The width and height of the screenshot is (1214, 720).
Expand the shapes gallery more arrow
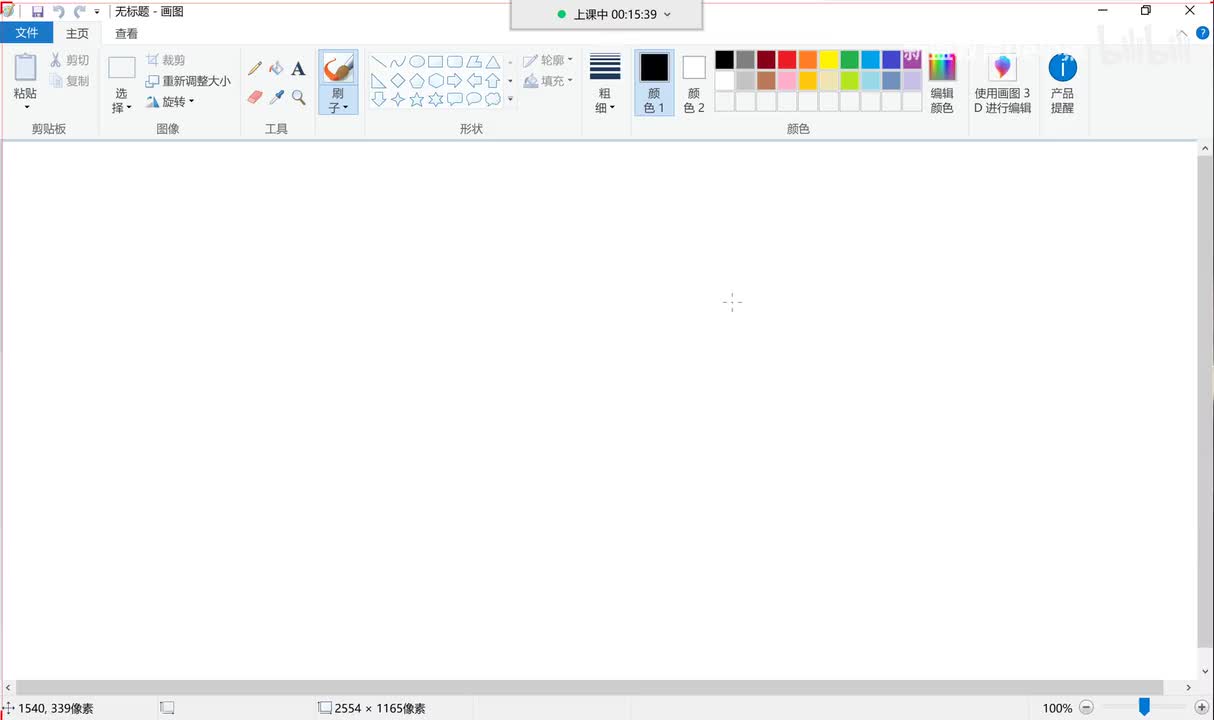tap(510, 100)
